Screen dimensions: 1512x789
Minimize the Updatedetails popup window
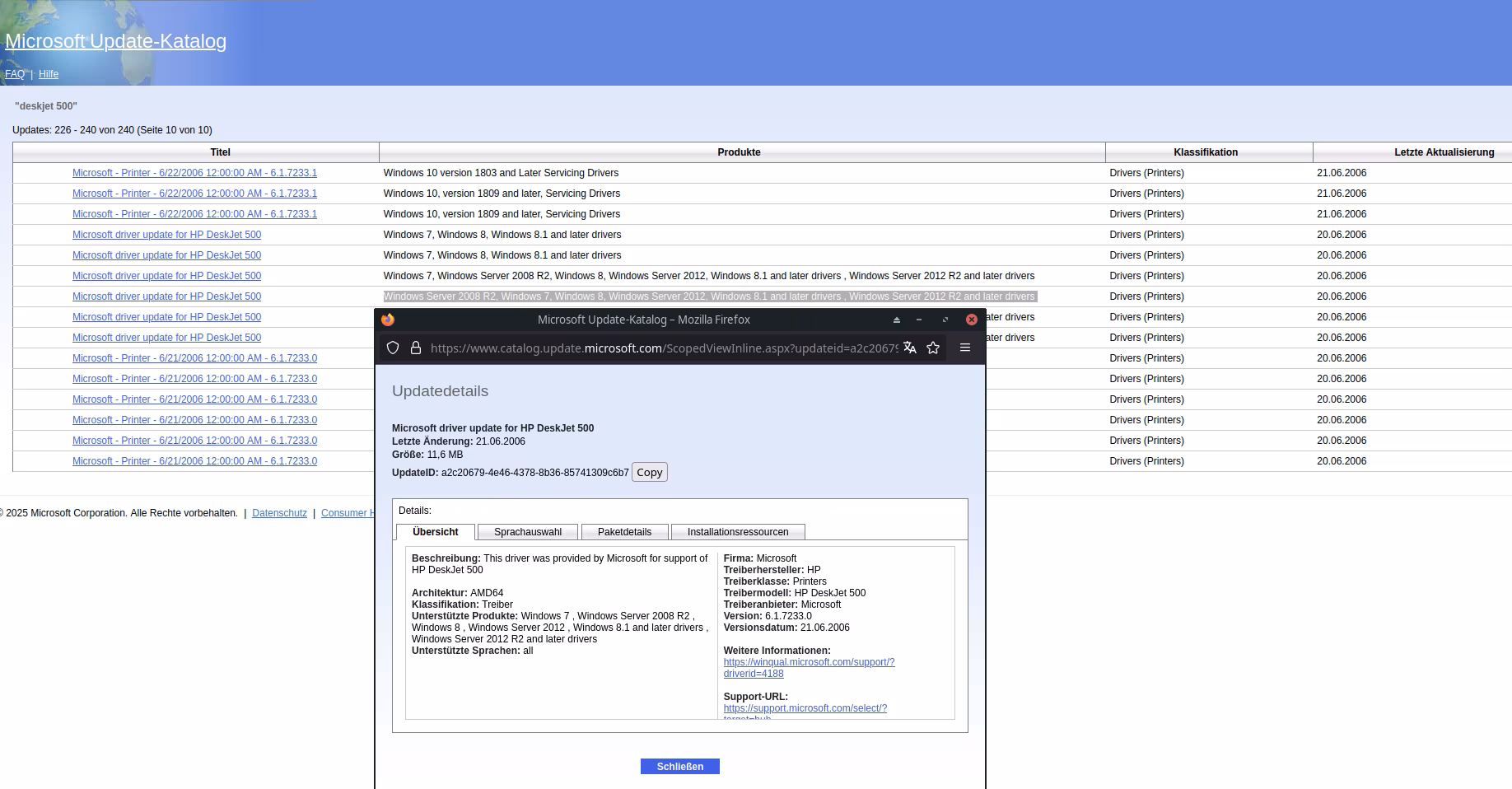coord(919,320)
